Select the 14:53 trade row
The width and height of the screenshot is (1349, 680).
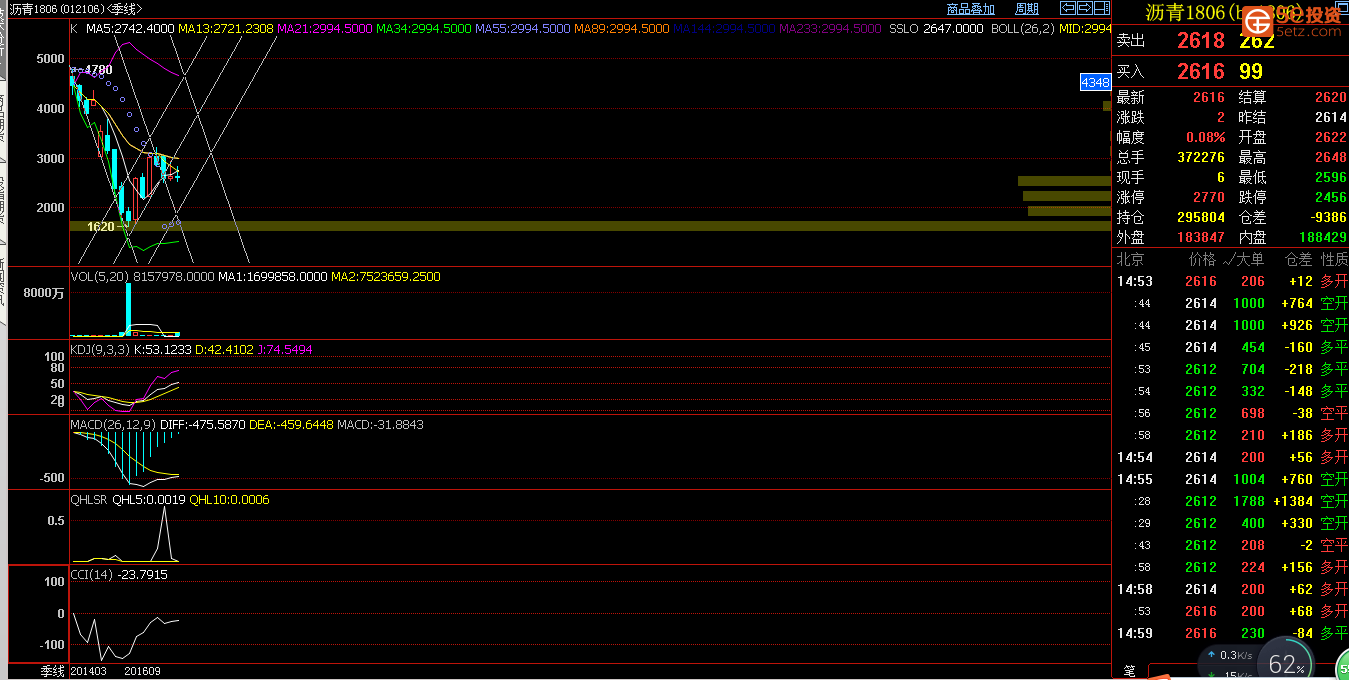1231,281
